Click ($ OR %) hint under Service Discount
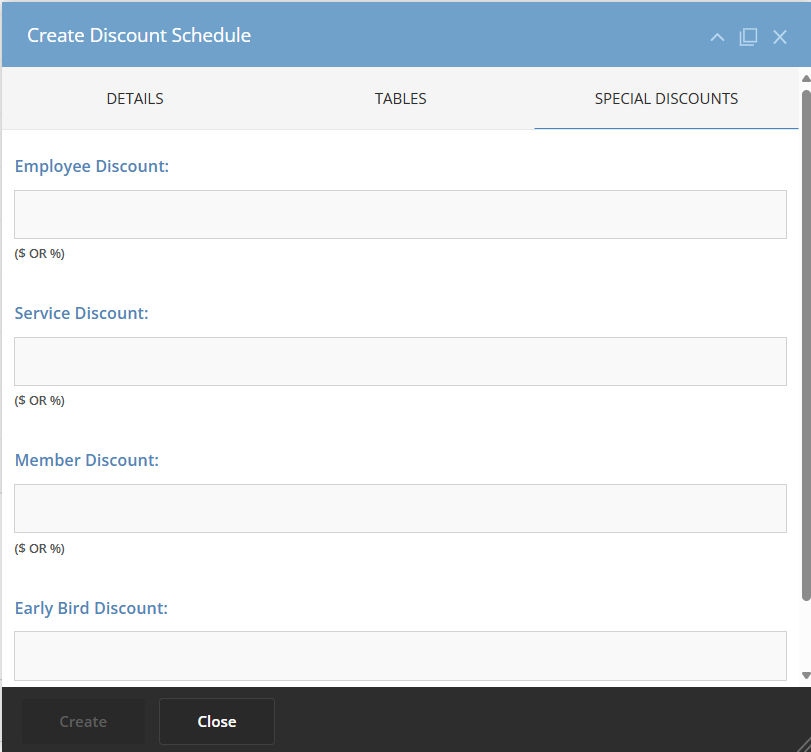811x752 pixels. click(x=40, y=400)
